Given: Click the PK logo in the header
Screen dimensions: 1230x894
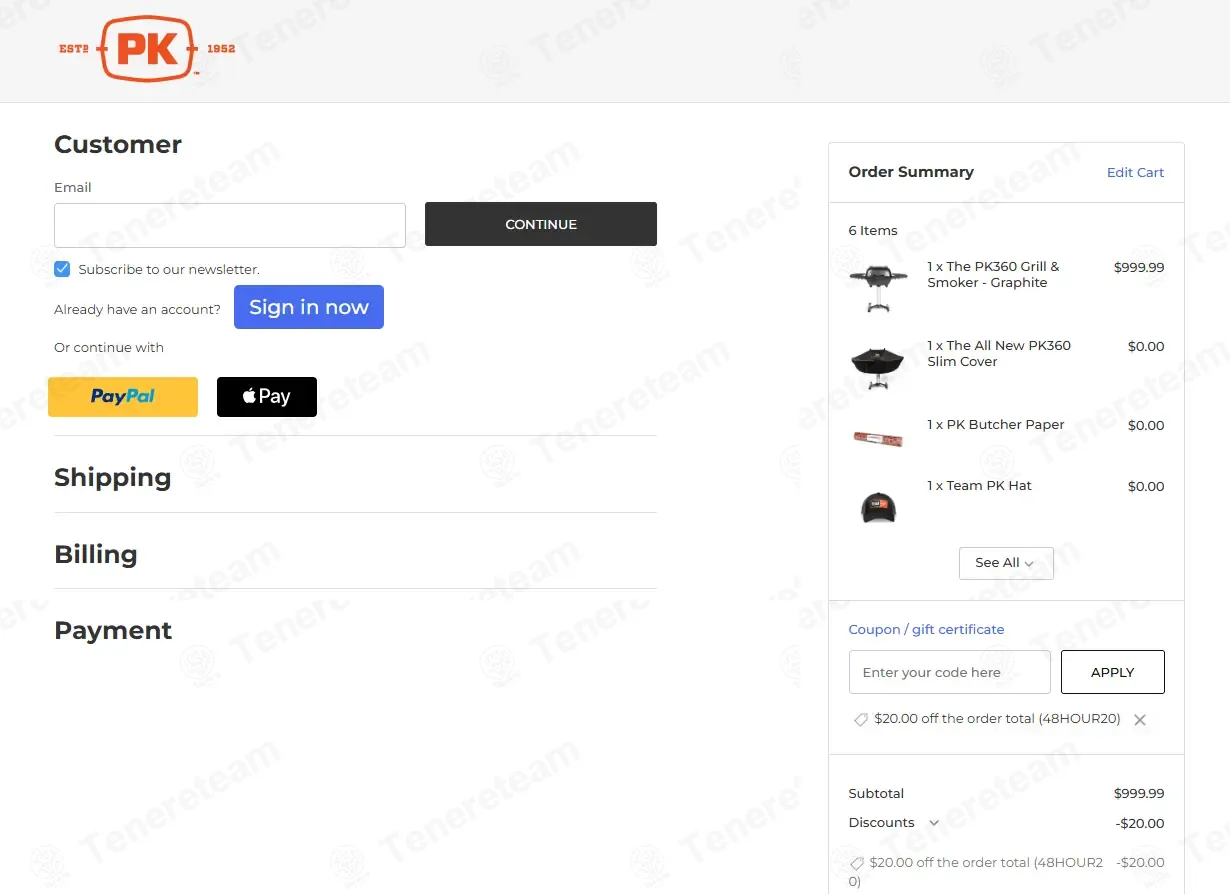Looking at the screenshot, I should 147,48.
